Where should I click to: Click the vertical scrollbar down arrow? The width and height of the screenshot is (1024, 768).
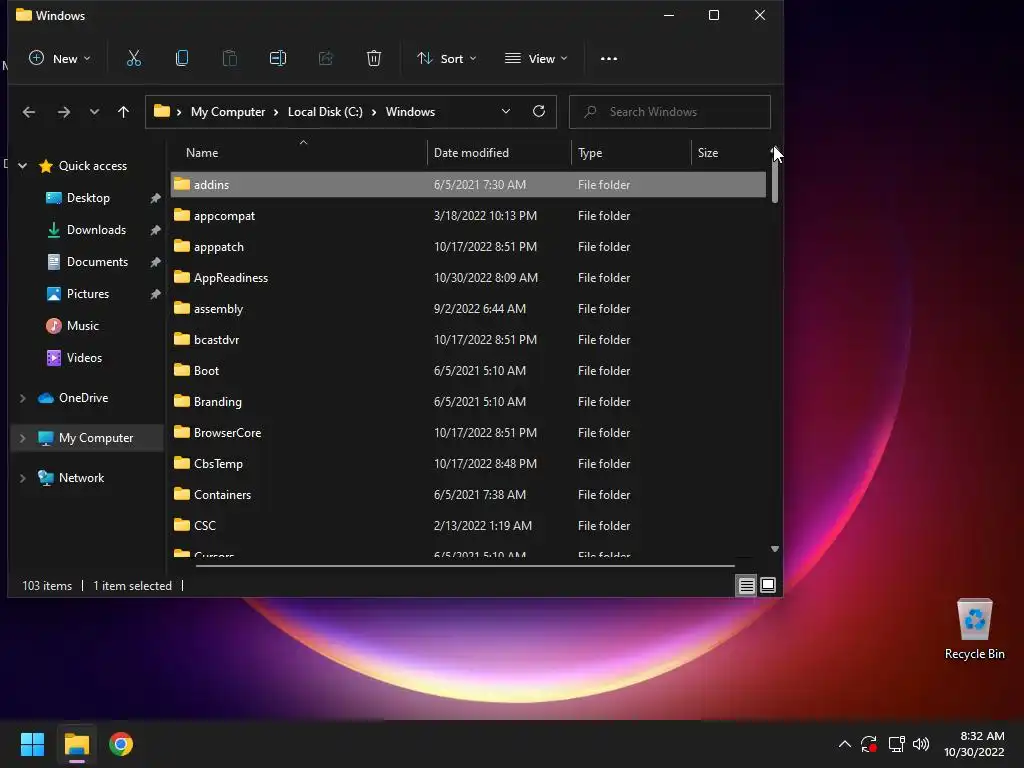click(775, 549)
